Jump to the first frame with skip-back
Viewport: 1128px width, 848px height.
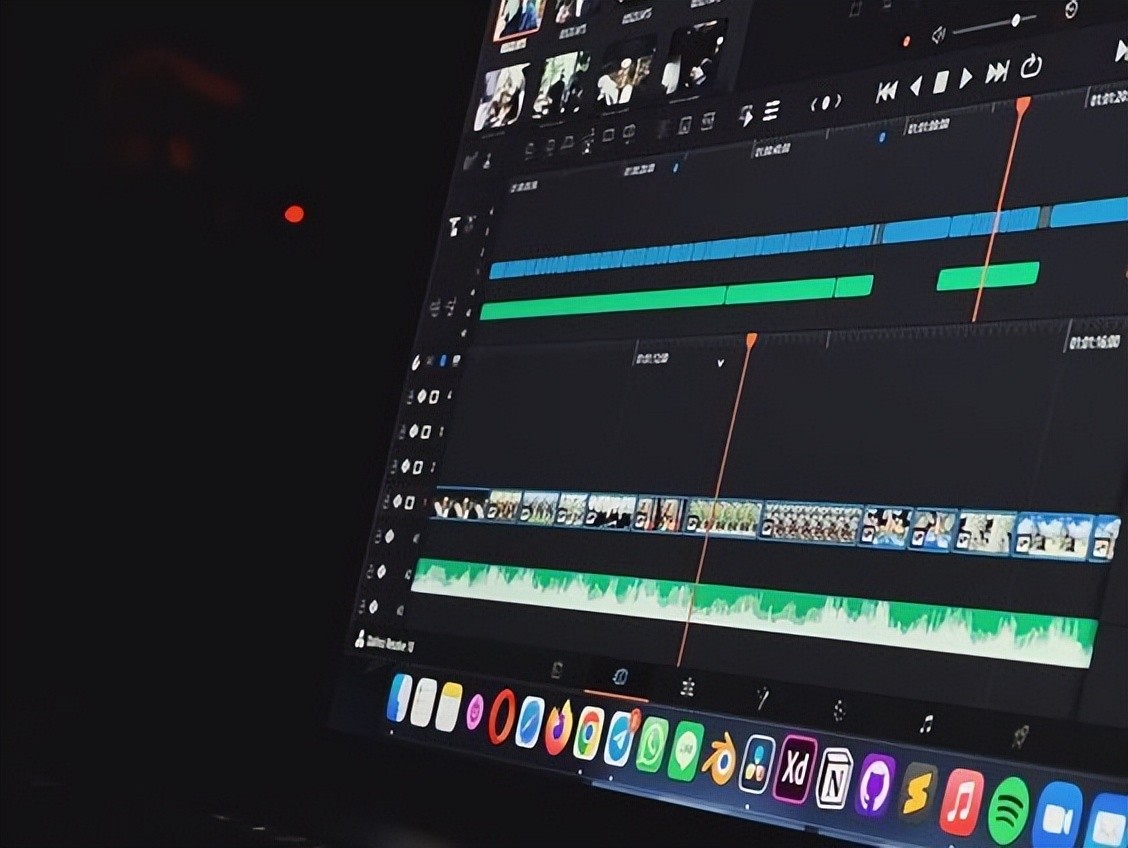click(886, 92)
